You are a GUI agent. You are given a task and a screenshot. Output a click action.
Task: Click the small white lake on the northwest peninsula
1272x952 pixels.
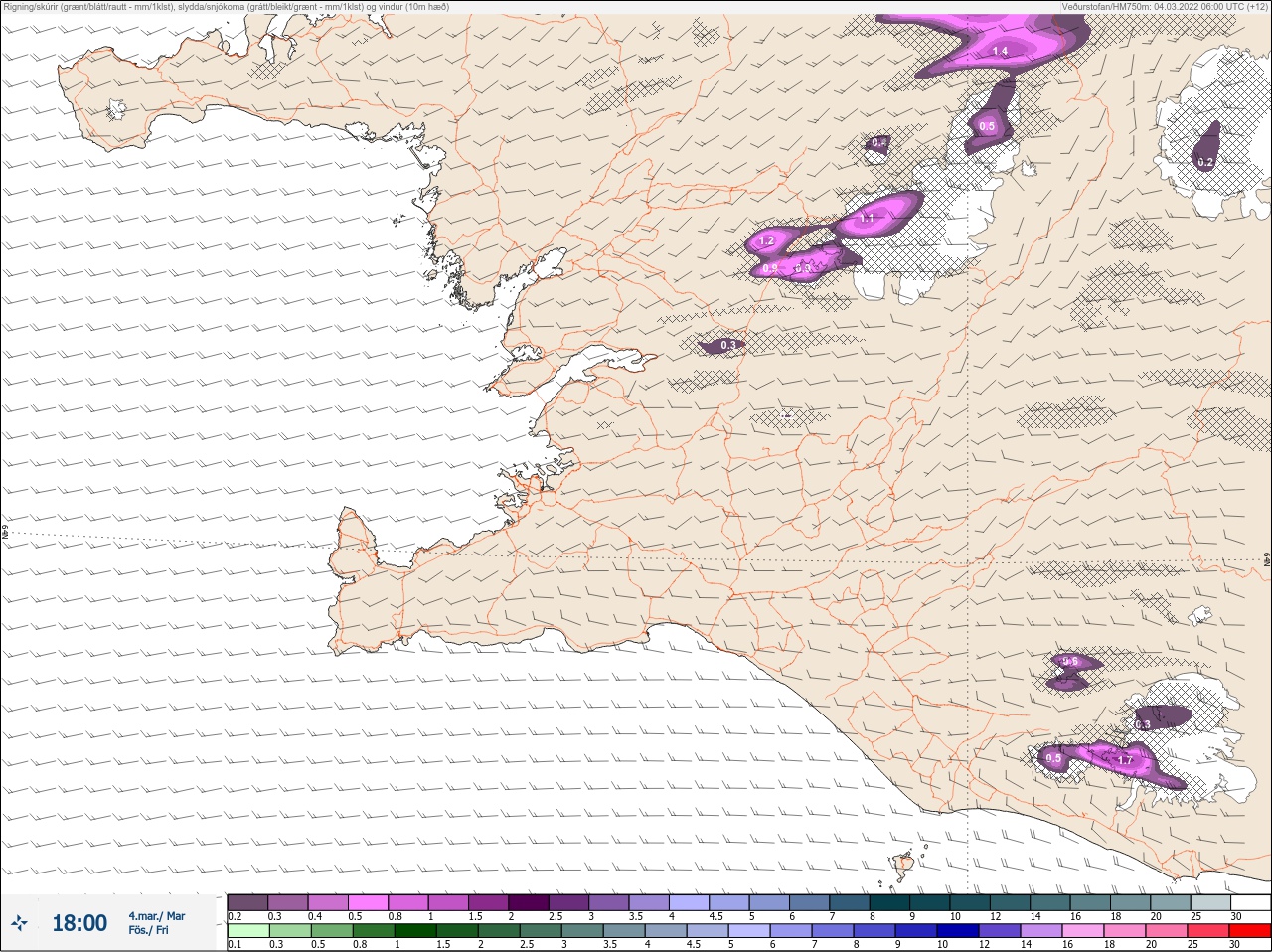coord(117,108)
